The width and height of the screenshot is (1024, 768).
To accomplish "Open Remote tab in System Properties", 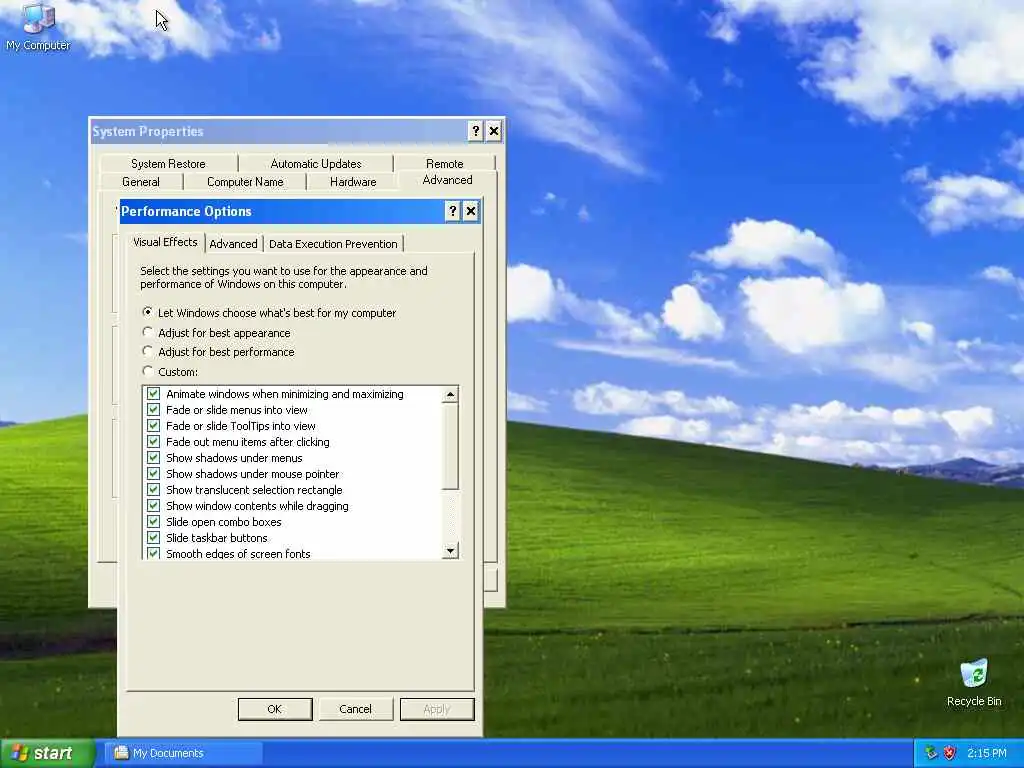I will pos(445,163).
